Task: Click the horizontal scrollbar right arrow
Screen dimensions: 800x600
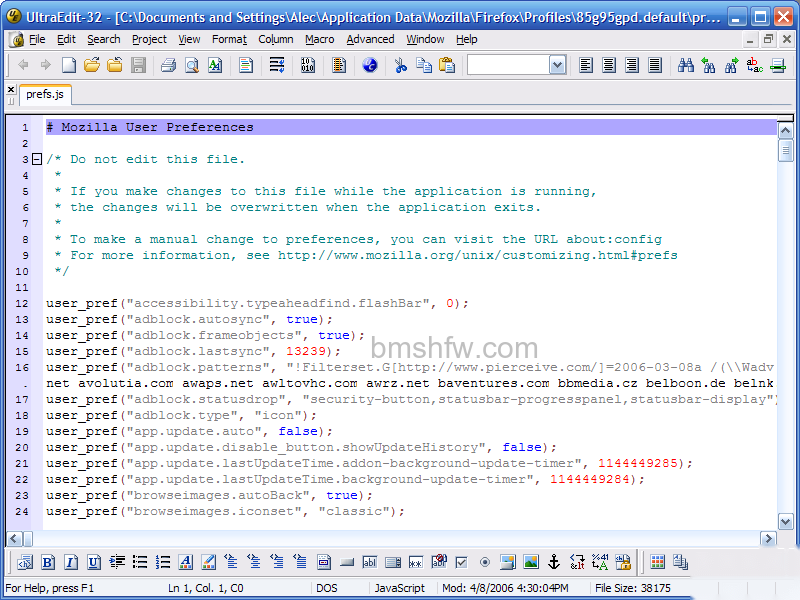Action: click(x=768, y=538)
